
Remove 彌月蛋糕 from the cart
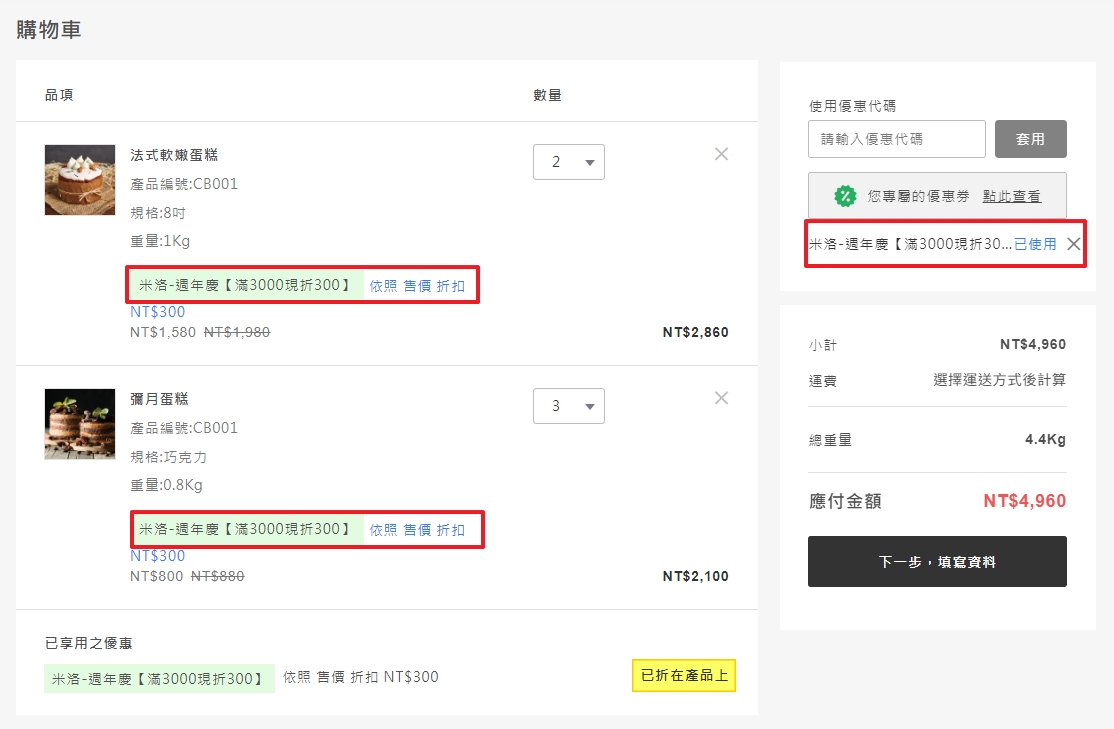click(721, 398)
